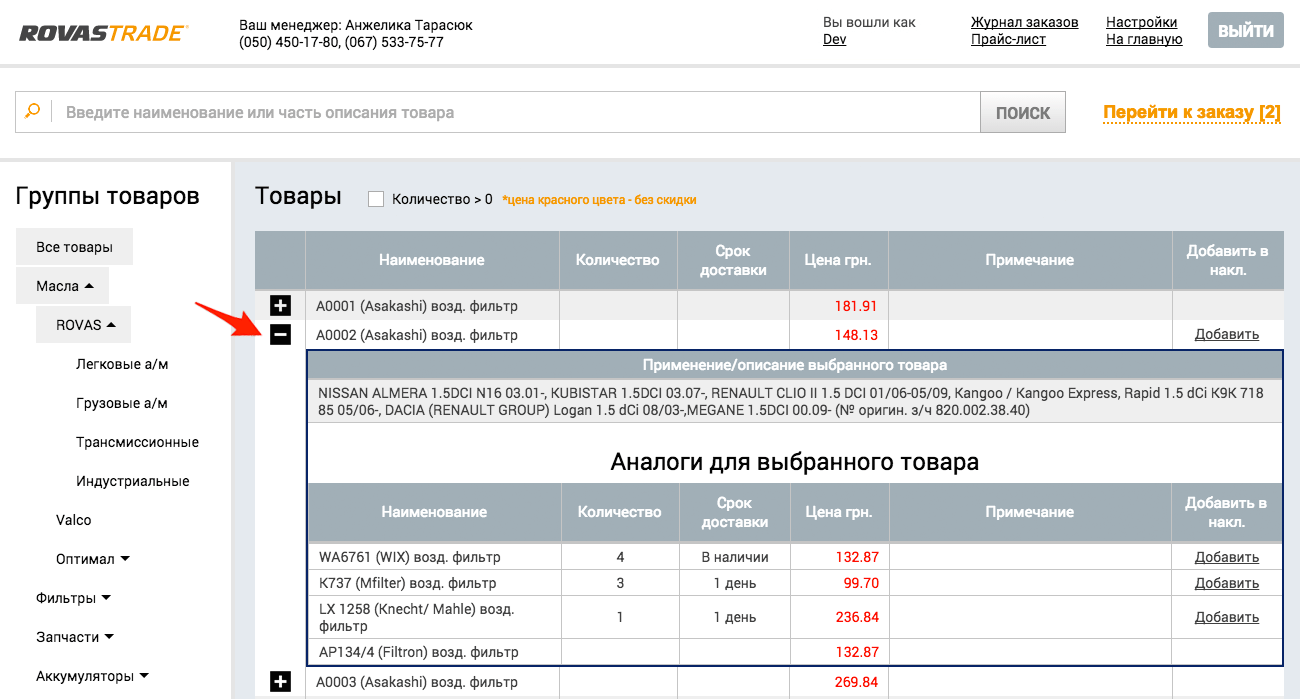The image size is (1300, 699).
Task: Click Добавить for A0002 Asakashi filter
Action: [x=1227, y=335]
